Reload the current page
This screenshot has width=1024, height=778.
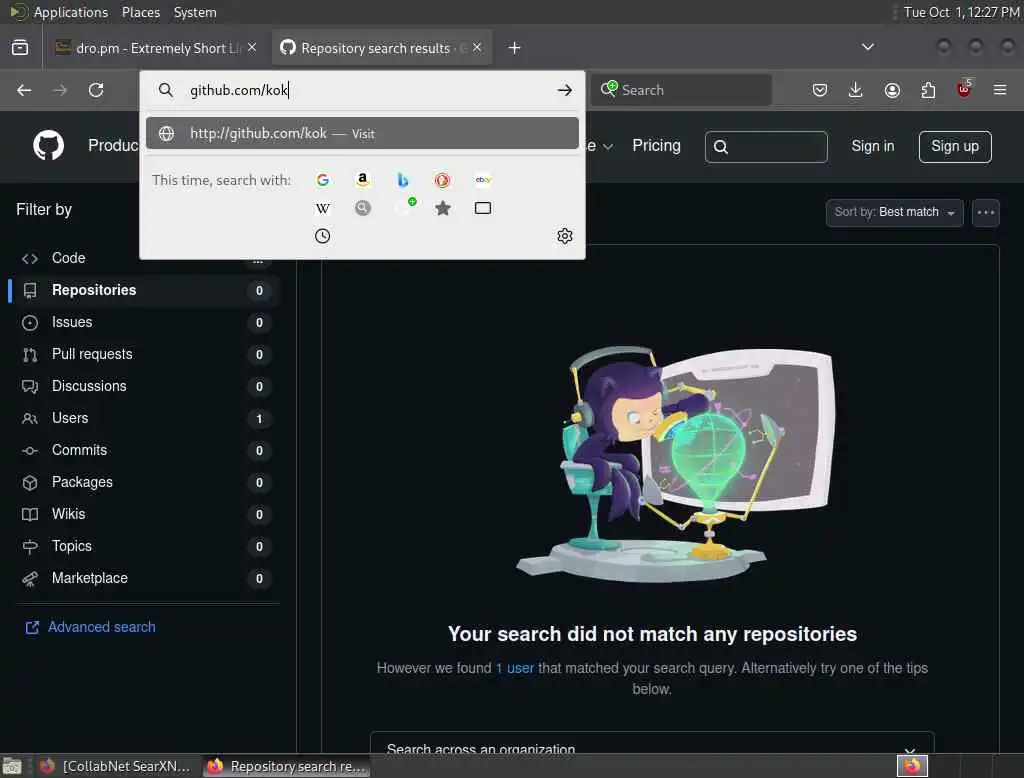point(96,90)
